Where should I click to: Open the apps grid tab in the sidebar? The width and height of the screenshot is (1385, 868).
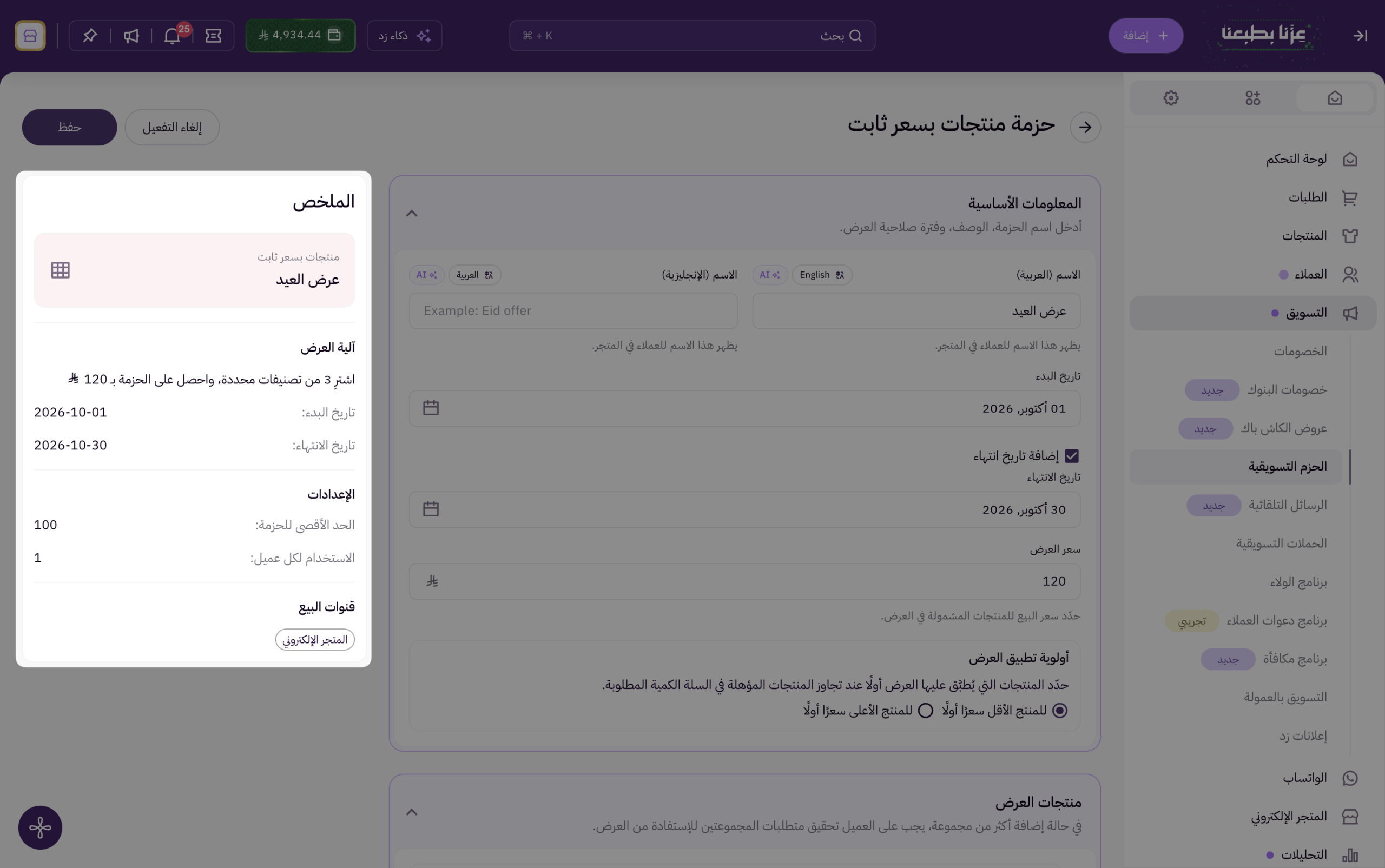(1253, 98)
